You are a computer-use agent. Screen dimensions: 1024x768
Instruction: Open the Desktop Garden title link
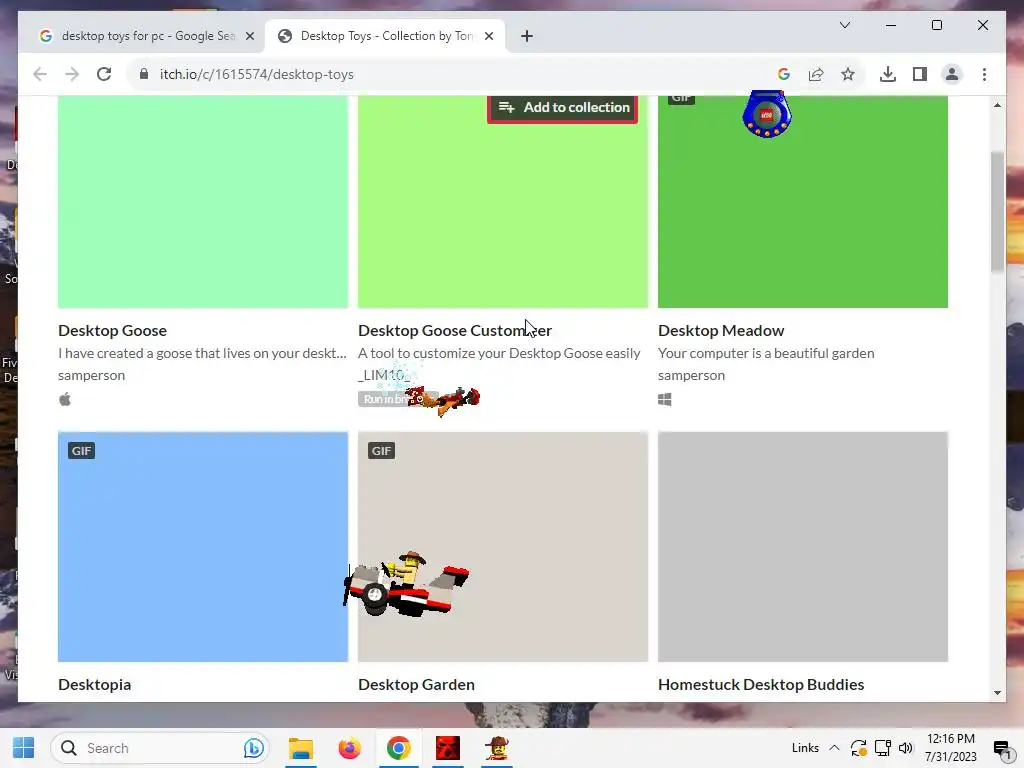(x=416, y=684)
